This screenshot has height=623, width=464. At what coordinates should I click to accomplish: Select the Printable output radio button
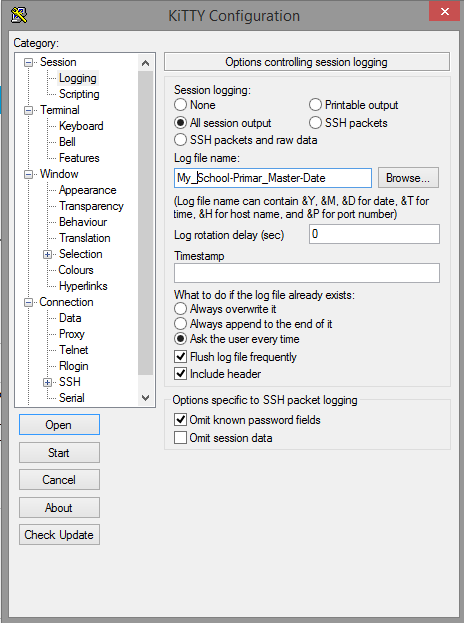[315, 105]
